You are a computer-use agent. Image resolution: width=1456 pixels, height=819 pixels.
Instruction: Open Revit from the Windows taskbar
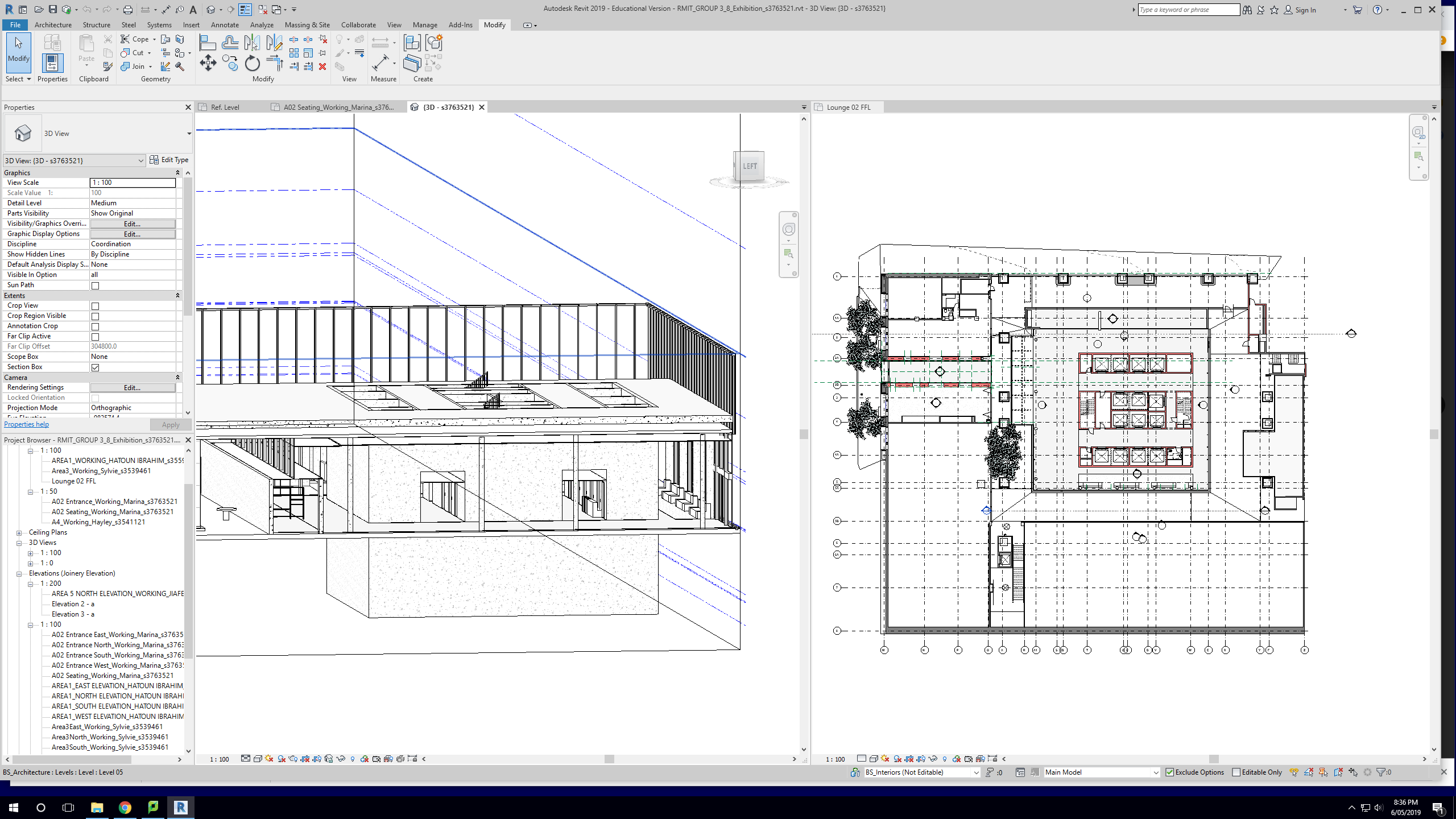click(180, 807)
